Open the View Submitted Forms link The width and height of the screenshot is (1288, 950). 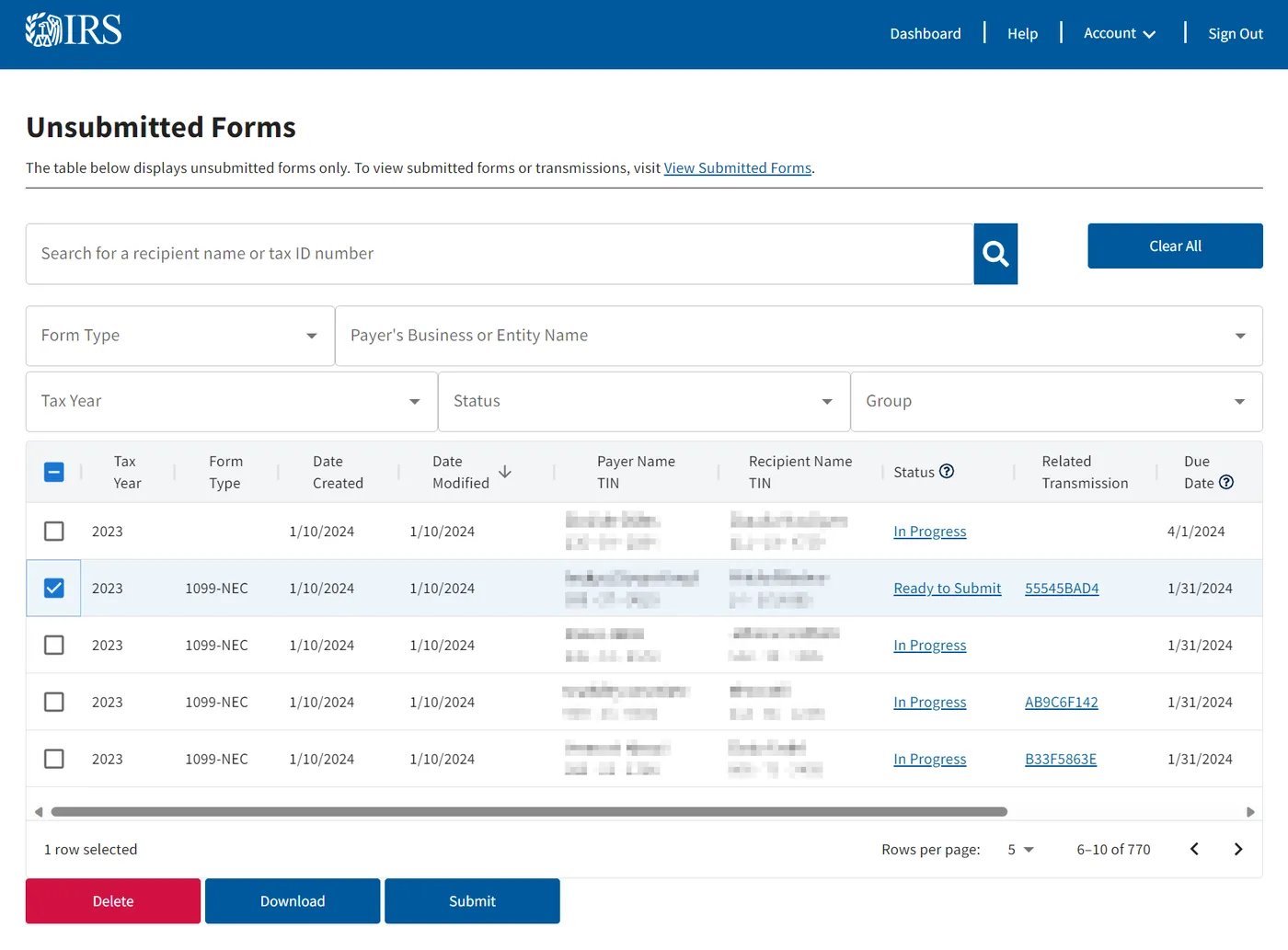pos(738,168)
